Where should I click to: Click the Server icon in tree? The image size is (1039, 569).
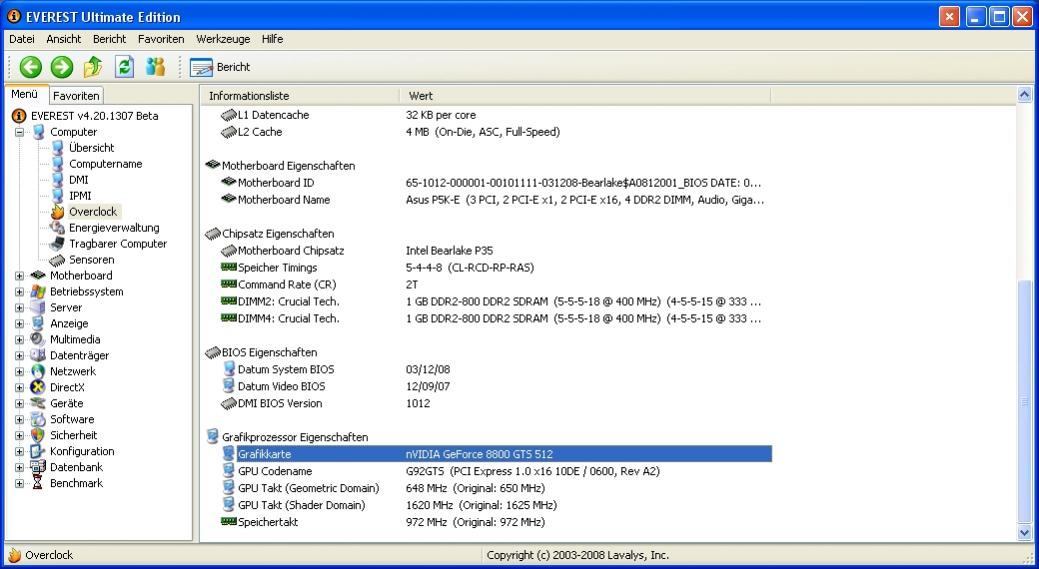tap(38, 307)
